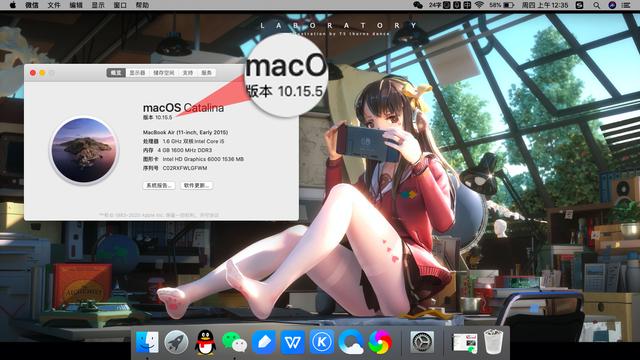Screen dimensions: 640x360
Task: Open the Wi-Fi status menu
Action: click(x=479, y=5)
